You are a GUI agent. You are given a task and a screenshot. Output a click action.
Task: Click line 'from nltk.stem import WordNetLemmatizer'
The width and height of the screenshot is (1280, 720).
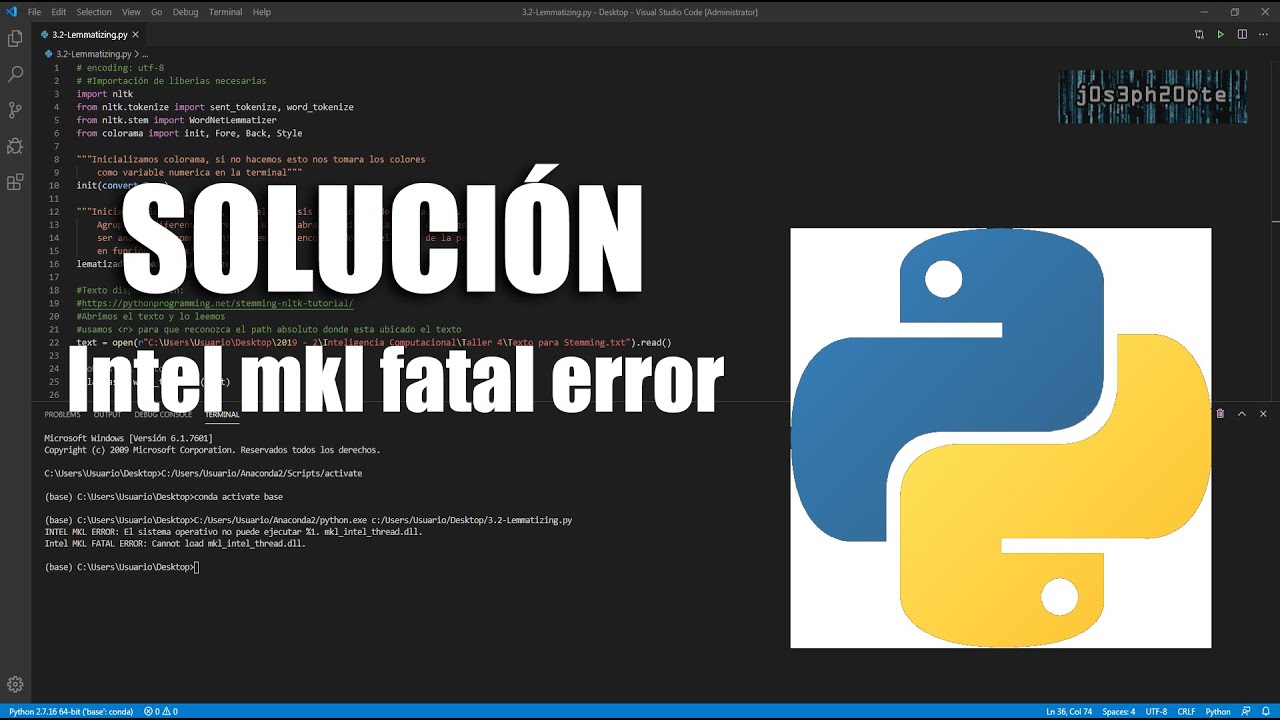(176, 120)
